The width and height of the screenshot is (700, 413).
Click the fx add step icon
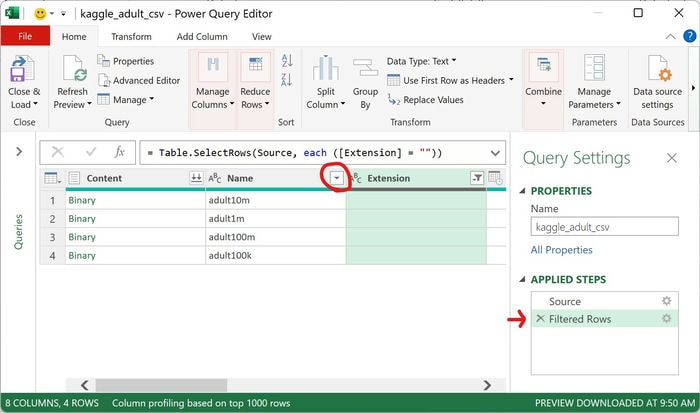tap(119, 152)
